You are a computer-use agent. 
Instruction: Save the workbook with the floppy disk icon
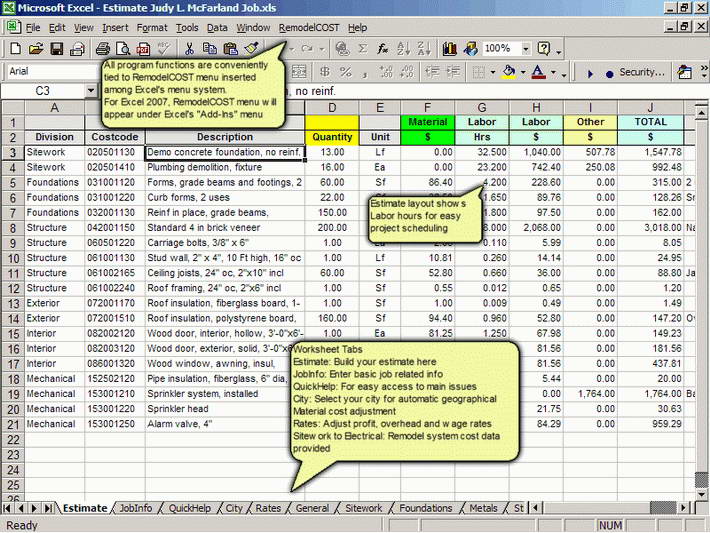[57, 48]
